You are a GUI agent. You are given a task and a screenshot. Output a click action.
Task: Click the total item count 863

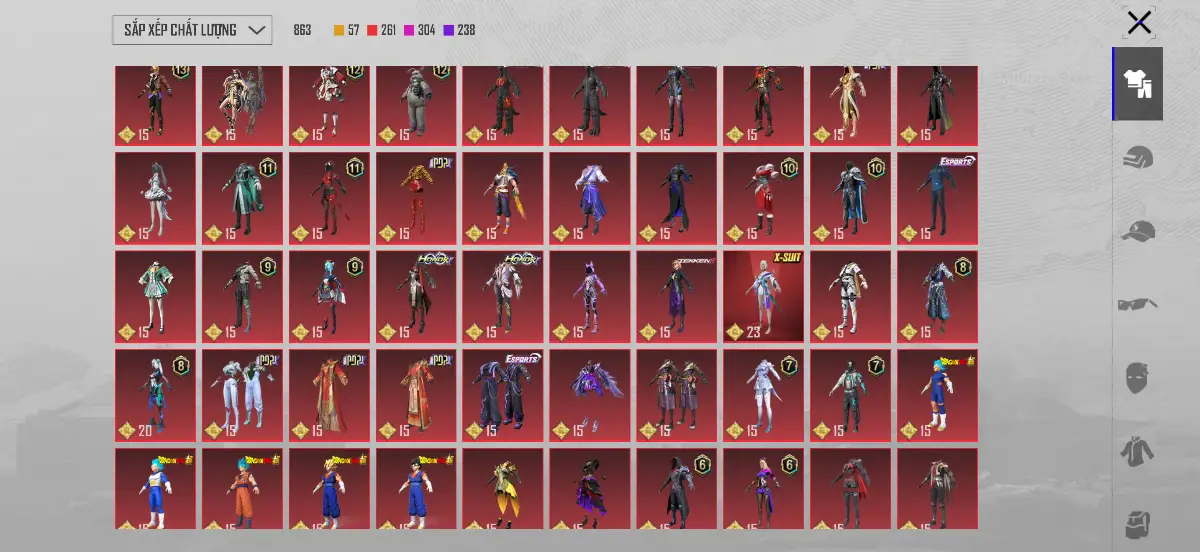[x=302, y=30]
